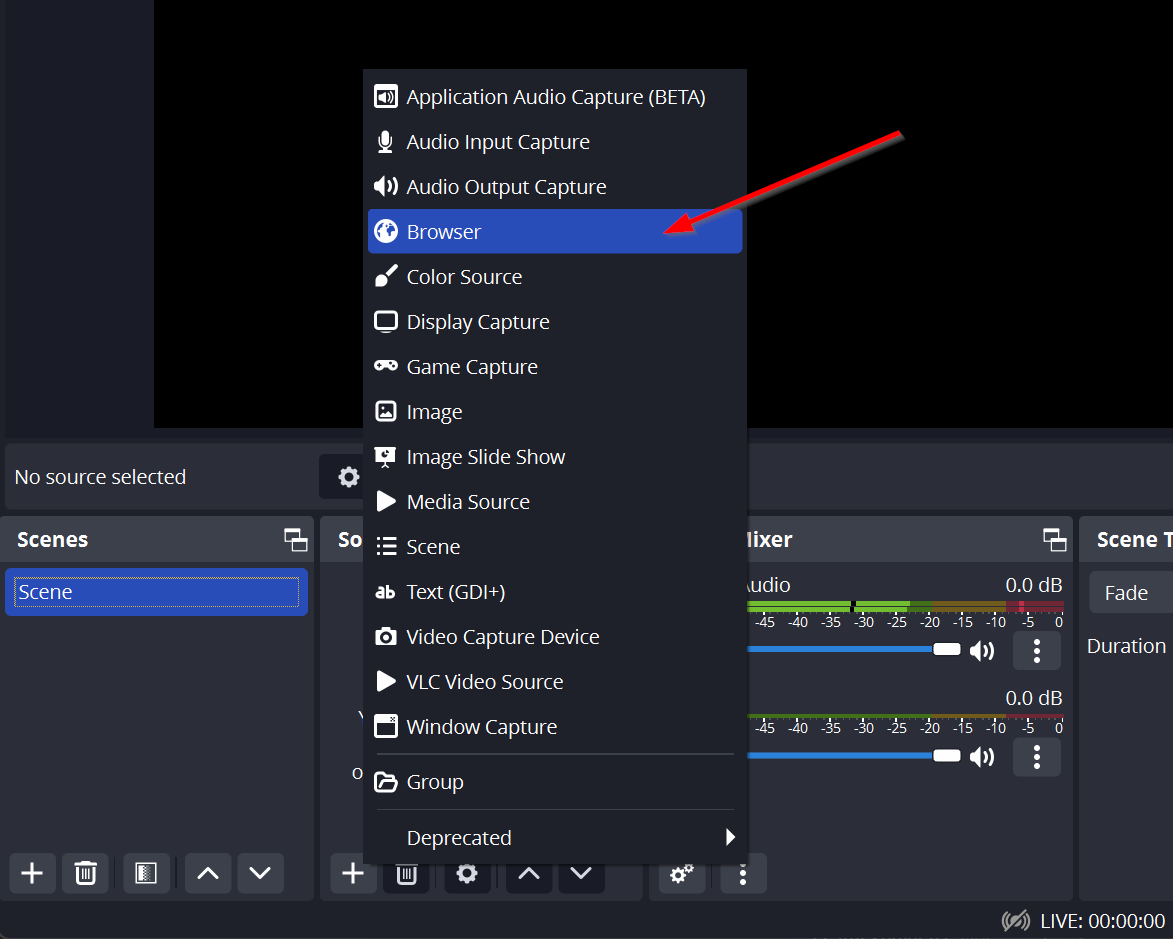Open advanced audio properties gears icon
The image size is (1173, 939).
coord(682,874)
